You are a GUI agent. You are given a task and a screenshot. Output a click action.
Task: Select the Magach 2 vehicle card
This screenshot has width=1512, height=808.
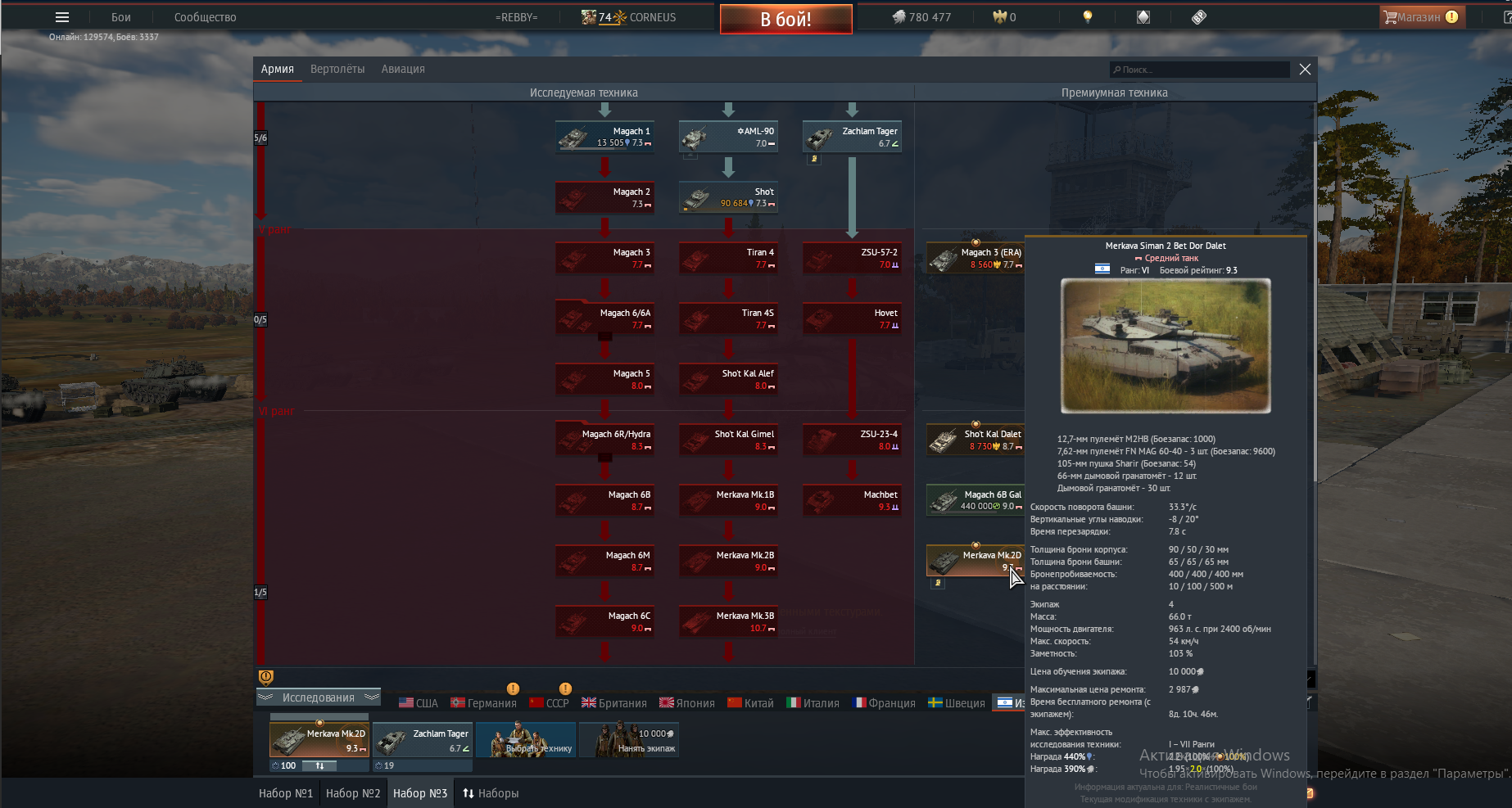(x=604, y=197)
